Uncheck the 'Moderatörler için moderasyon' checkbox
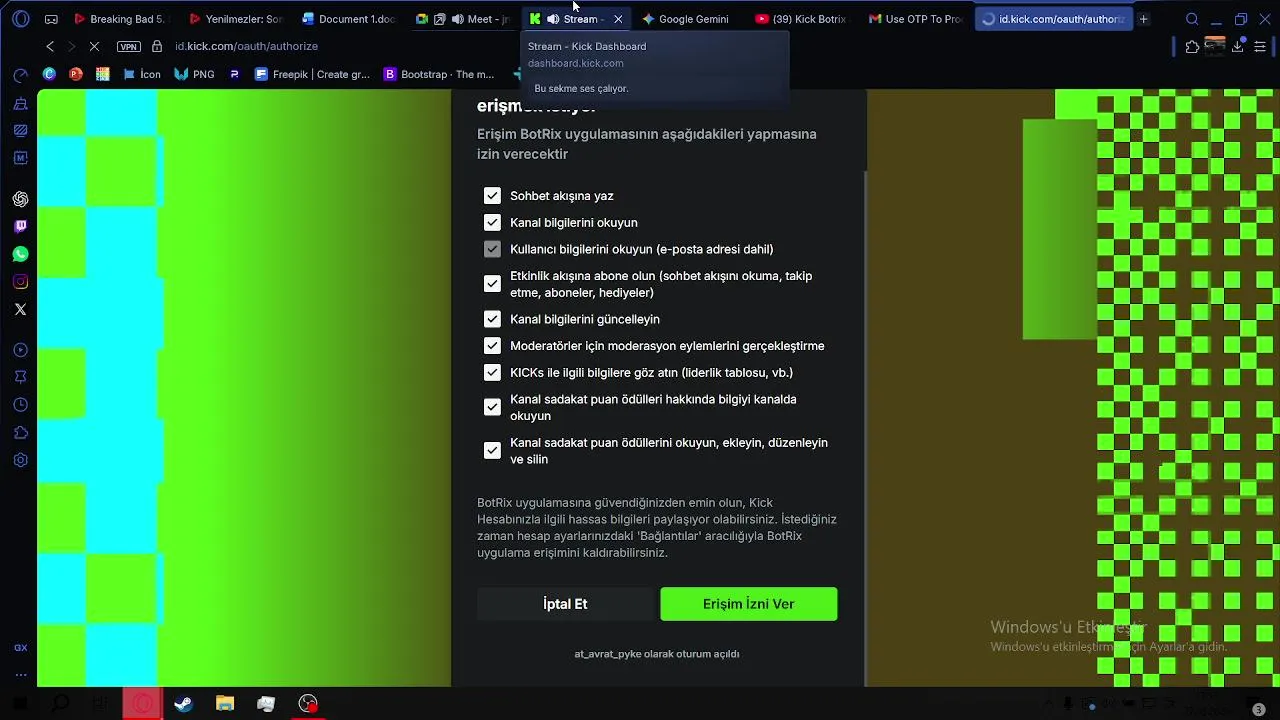1280x720 pixels. (492, 346)
